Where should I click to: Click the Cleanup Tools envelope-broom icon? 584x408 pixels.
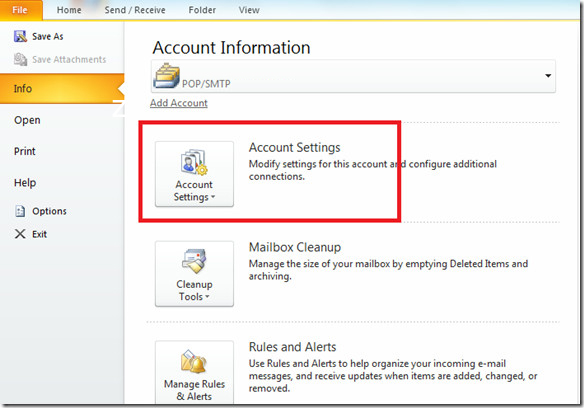tap(194, 262)
